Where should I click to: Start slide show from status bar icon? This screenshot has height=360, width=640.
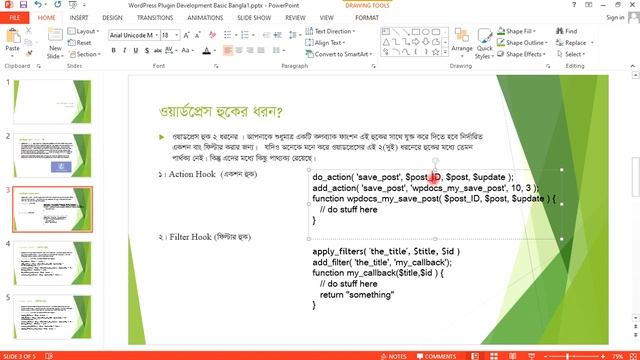click(531, 356)
